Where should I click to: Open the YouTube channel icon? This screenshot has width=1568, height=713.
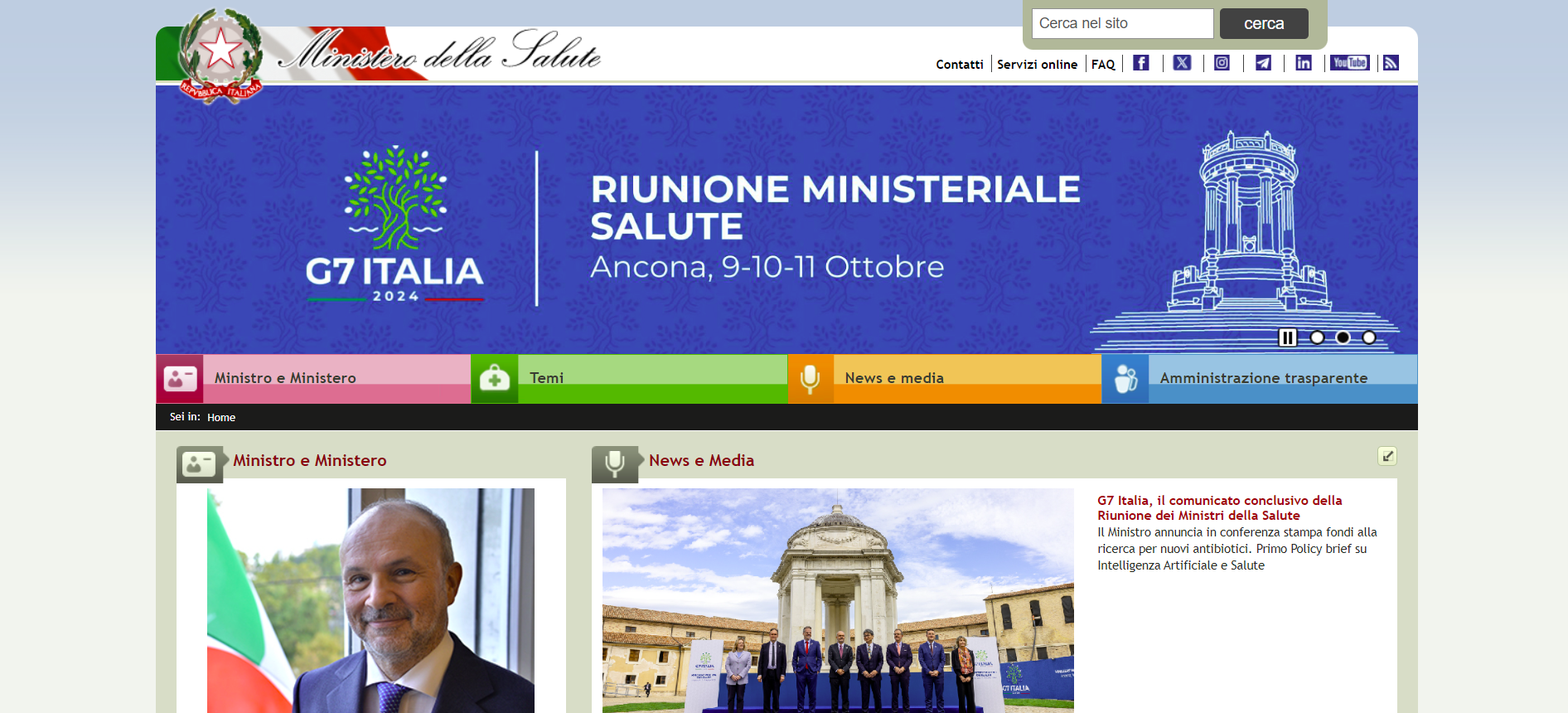[x=1349, y=63]
